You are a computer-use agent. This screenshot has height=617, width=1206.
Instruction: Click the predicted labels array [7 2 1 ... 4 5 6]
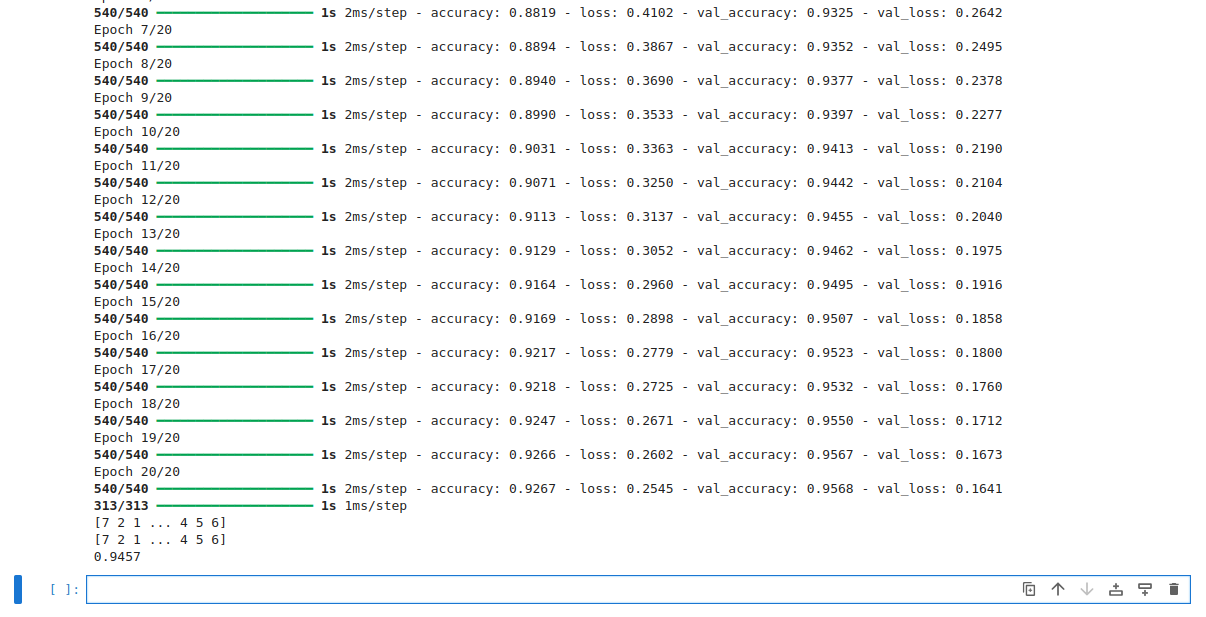pyautogui.click(x=159, y=522)
